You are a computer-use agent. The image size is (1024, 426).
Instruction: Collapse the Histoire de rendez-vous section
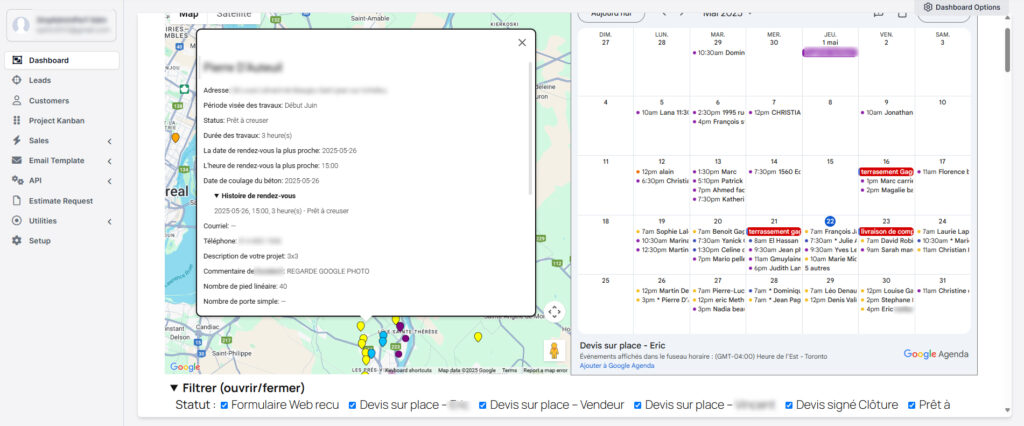pyautogui.click(x=217, y=196)
